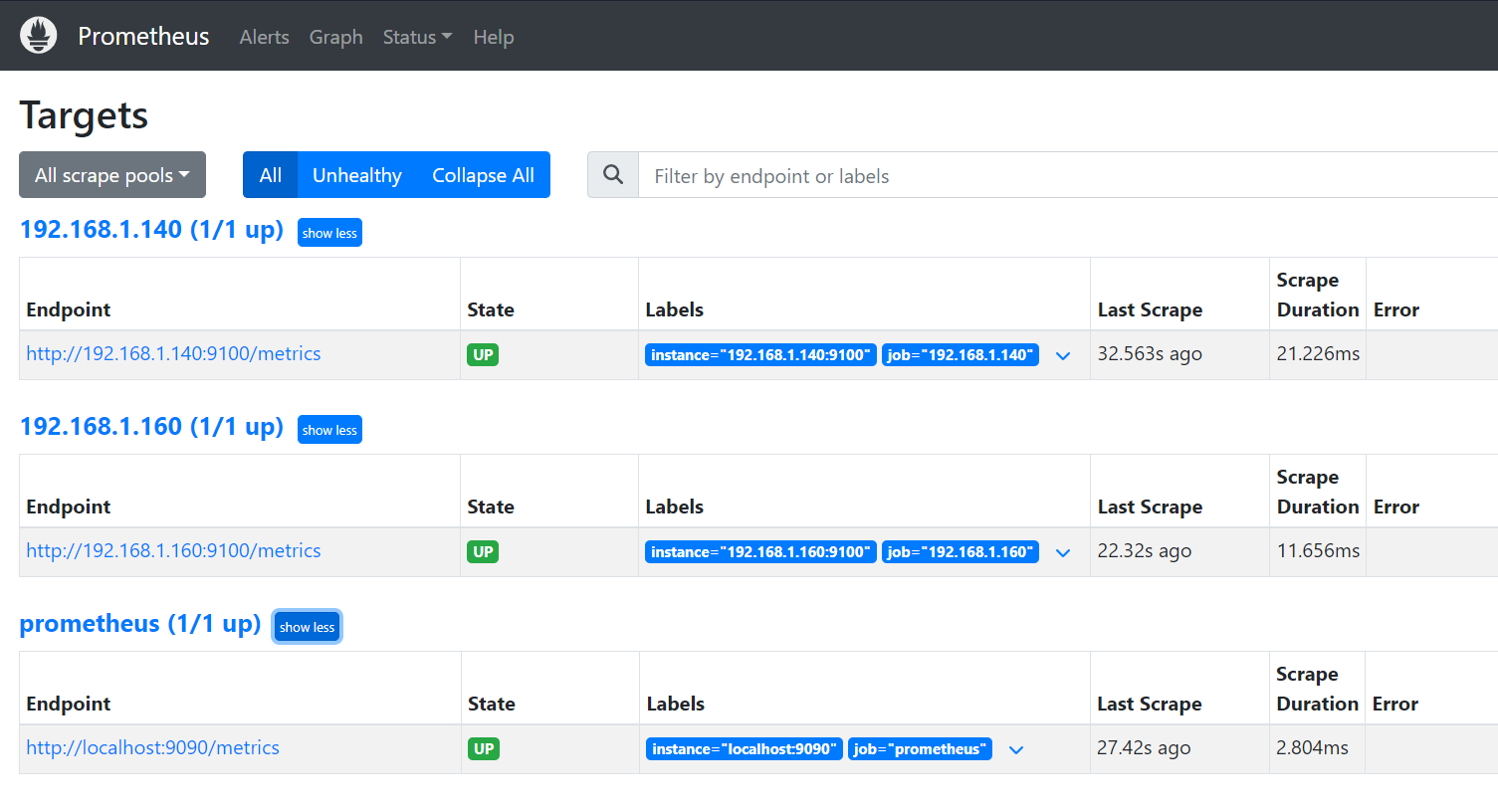Open endpoint http://192.168.1.160:9100/metrics
Screen dimensions: 1498x812
[173, 551]
